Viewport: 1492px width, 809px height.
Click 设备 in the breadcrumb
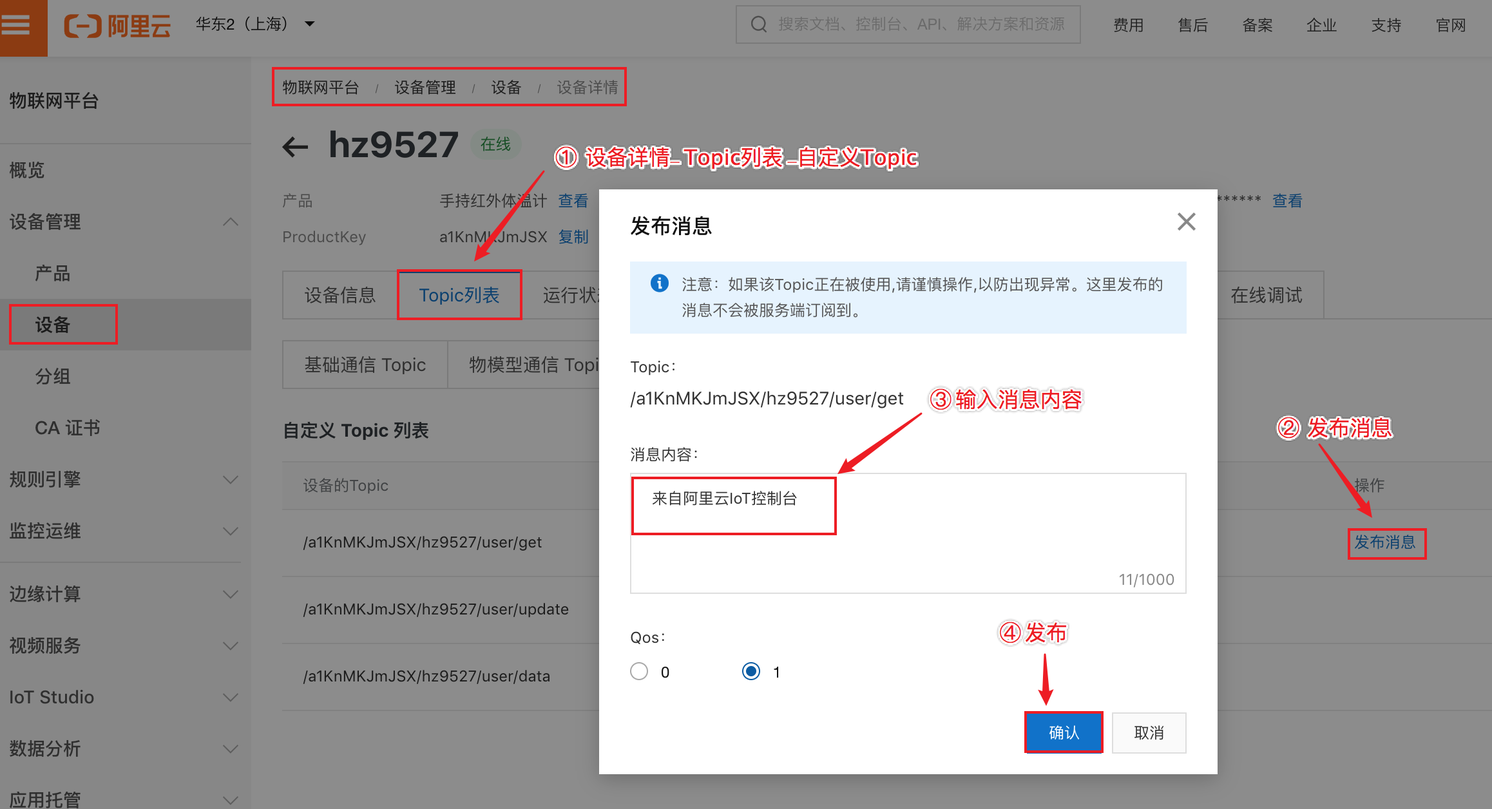506,87
